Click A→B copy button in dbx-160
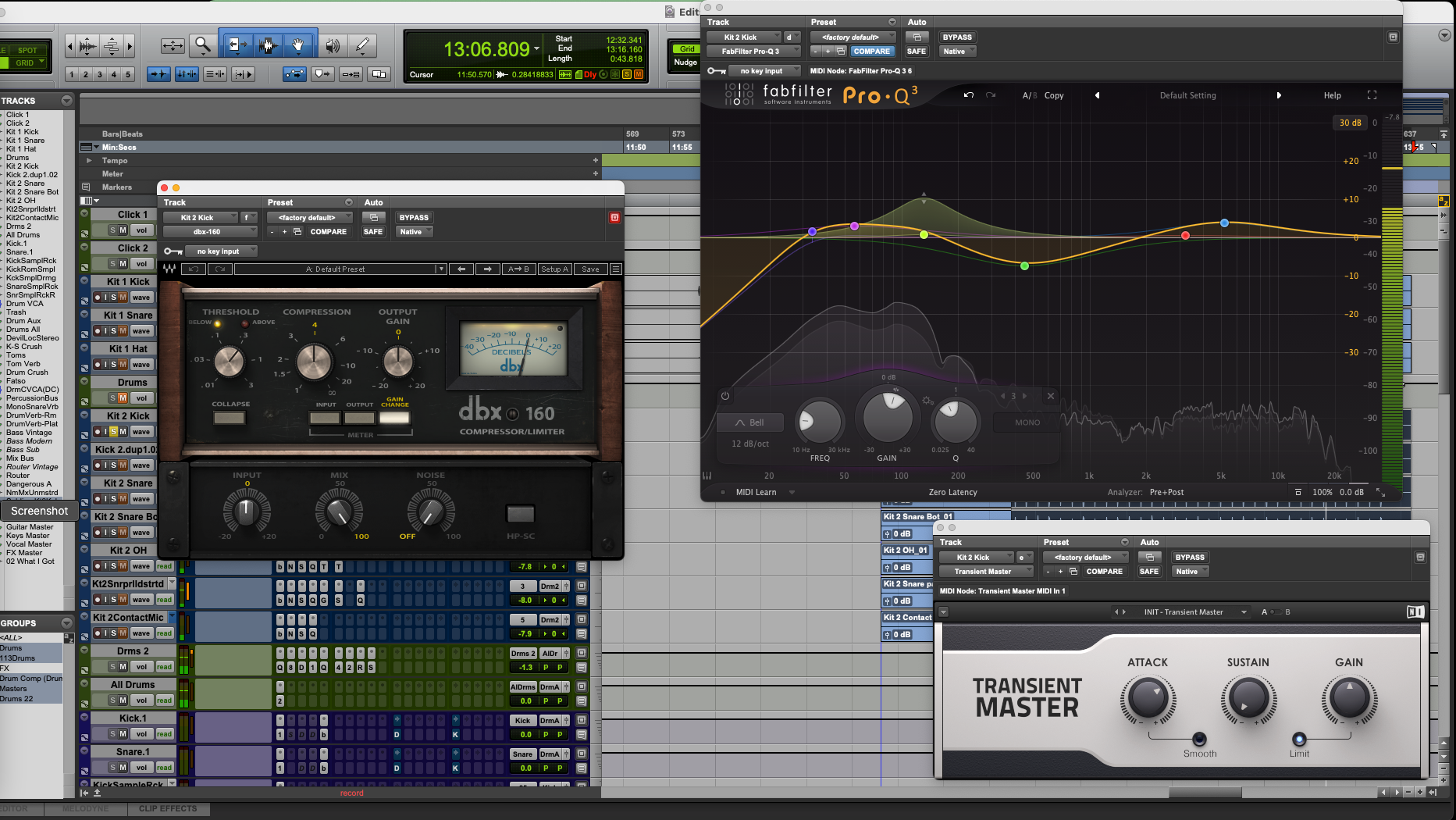1456x820 pixels. tap(519, 269)
